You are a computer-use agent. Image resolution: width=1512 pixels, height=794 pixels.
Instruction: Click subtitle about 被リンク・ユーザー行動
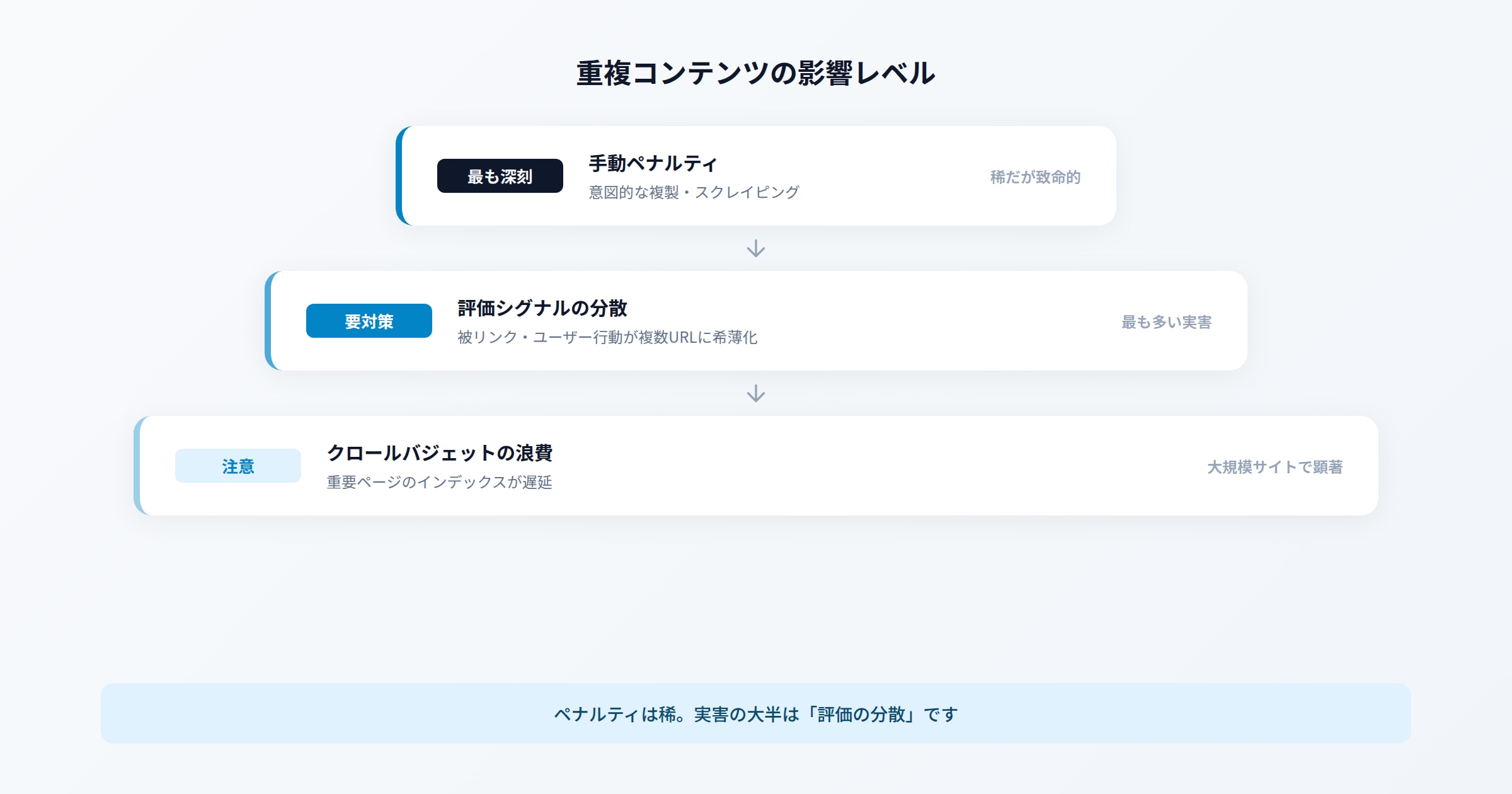point(607,337)
